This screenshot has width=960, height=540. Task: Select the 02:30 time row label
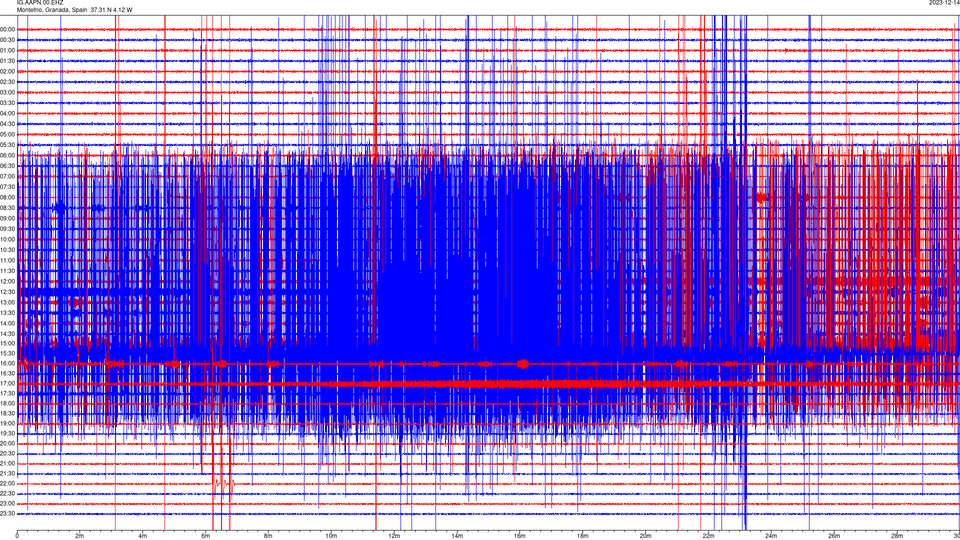point(7,81)
